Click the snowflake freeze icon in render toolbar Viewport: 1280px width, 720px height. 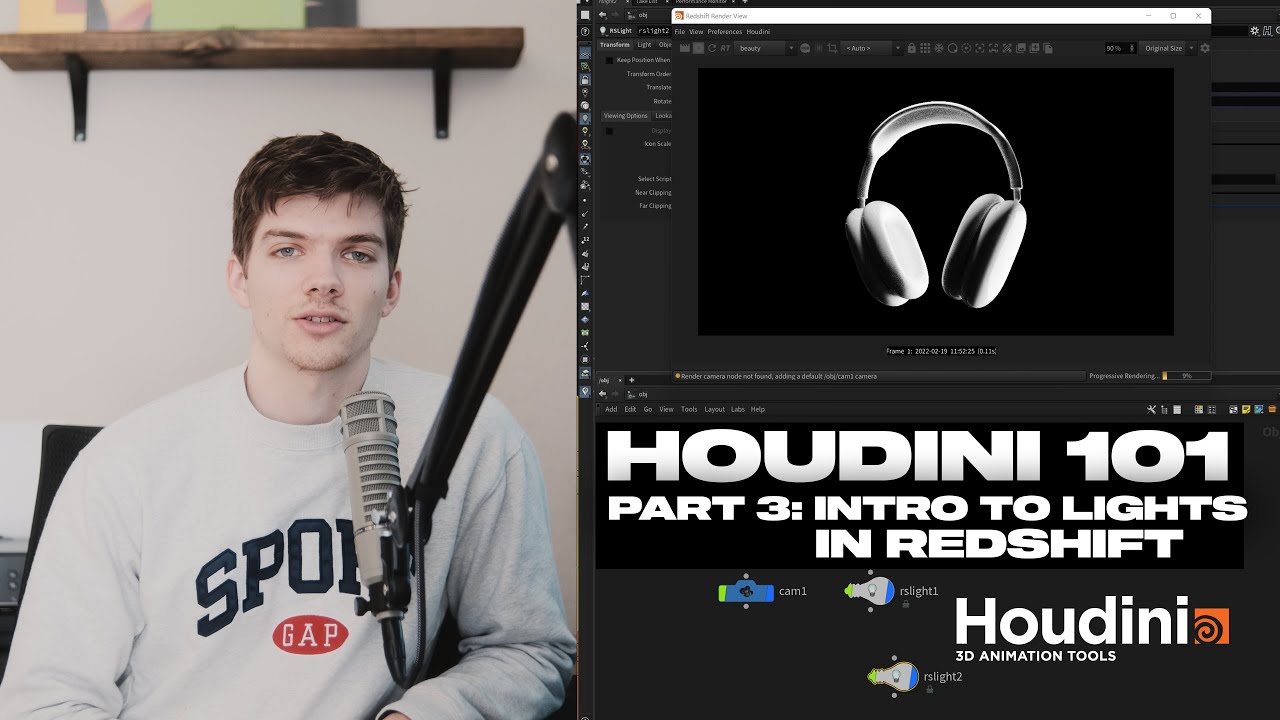[939, 48]
